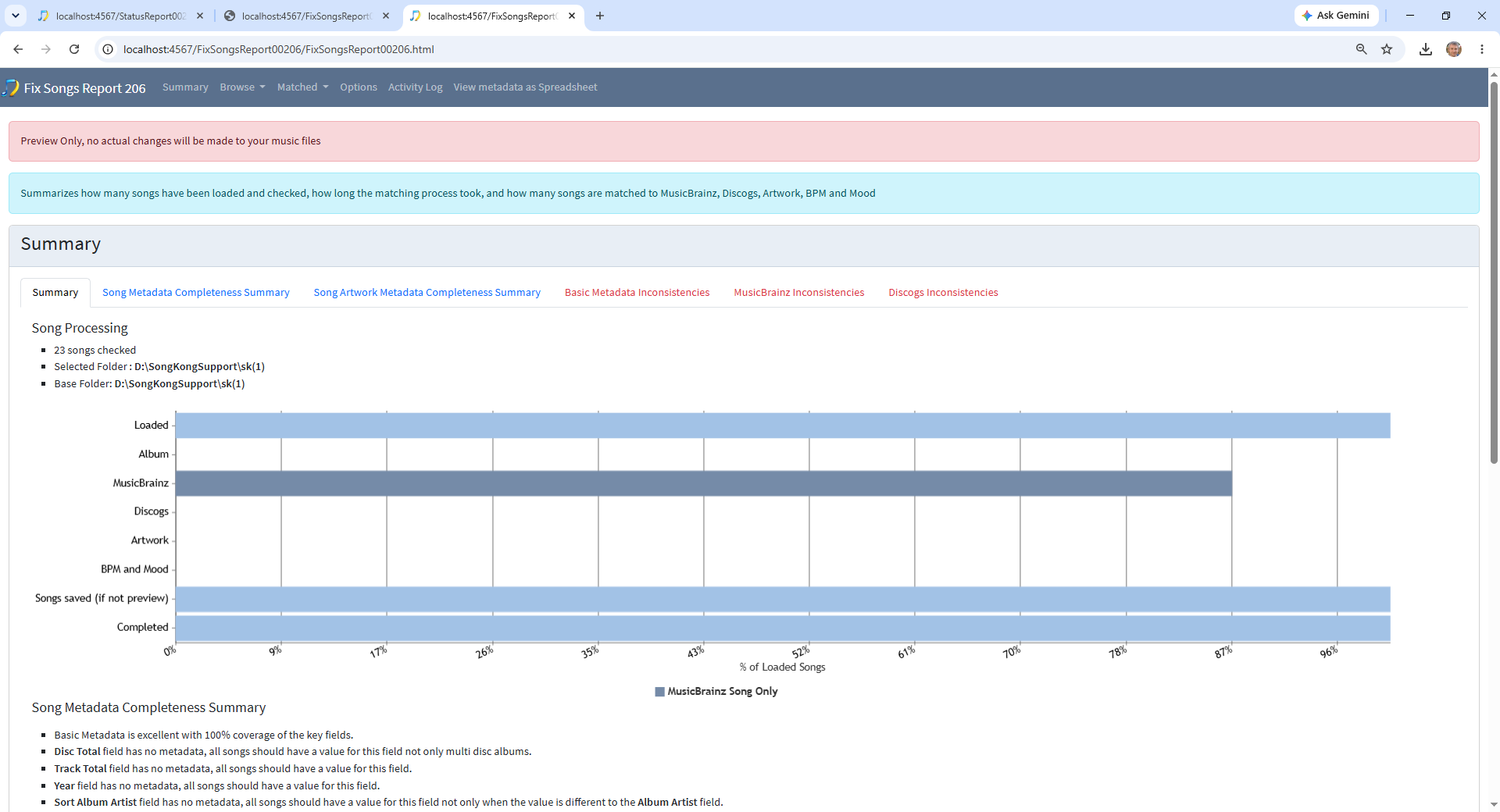Switch to the middle FixSongsReport browser tab
Screen dimensions: 1500x812
(x=306, y=16)
